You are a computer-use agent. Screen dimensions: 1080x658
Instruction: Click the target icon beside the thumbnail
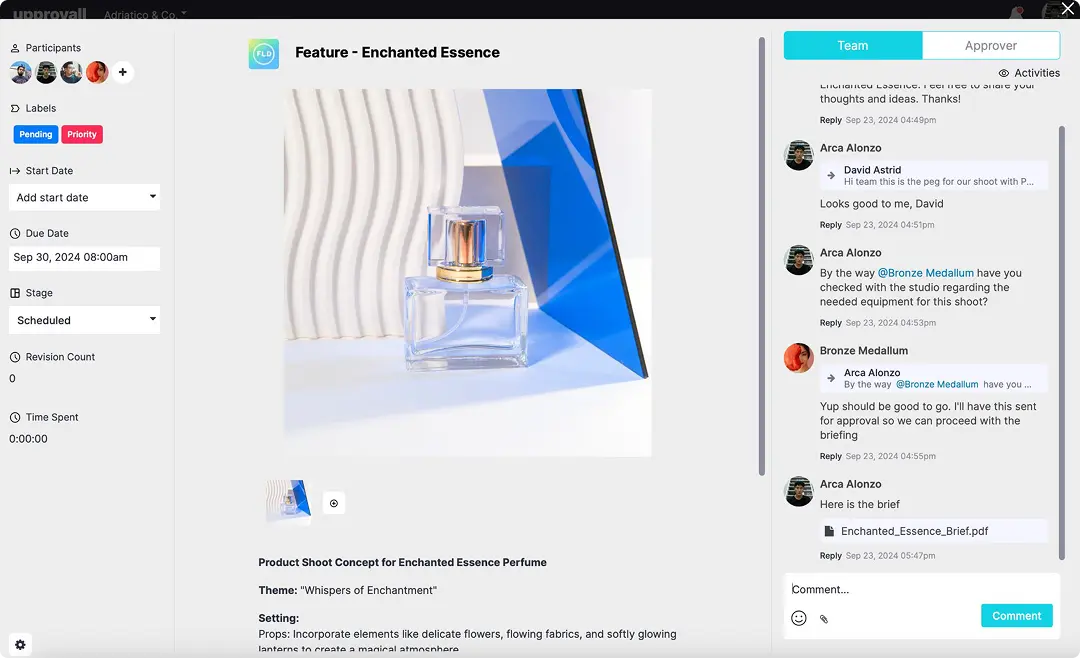(x=334, y=503)
